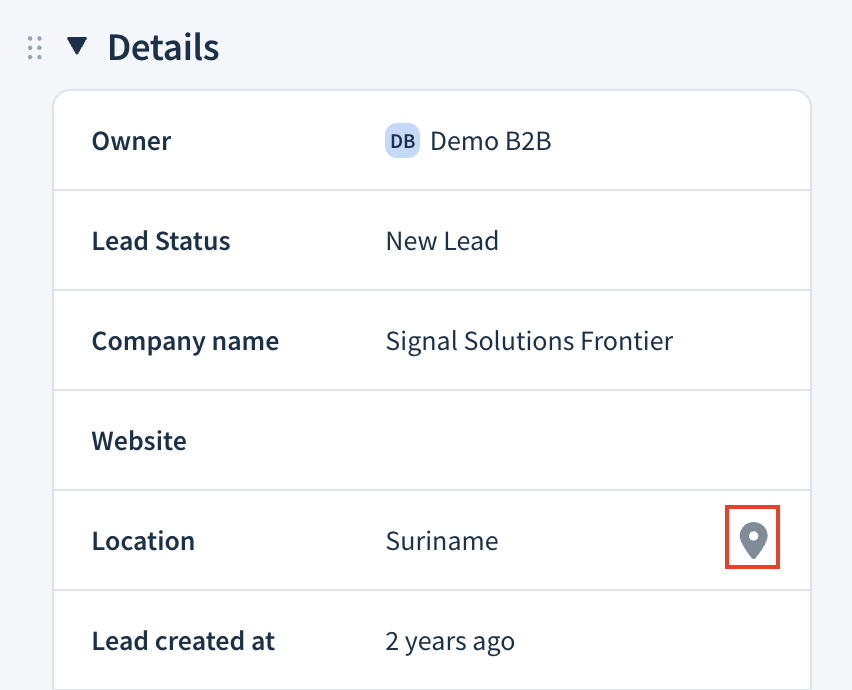Click the Location value Suriname
Image resolution: width=852 pixels, height=690 pixels.
tap(442, 541)
